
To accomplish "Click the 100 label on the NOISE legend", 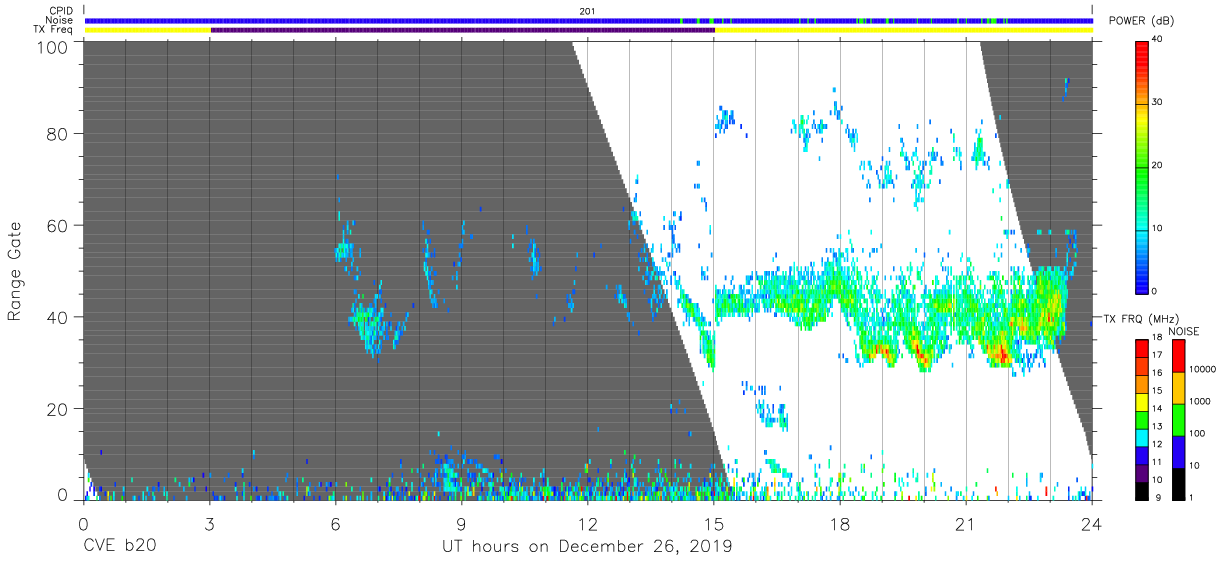I will 1197,434.
